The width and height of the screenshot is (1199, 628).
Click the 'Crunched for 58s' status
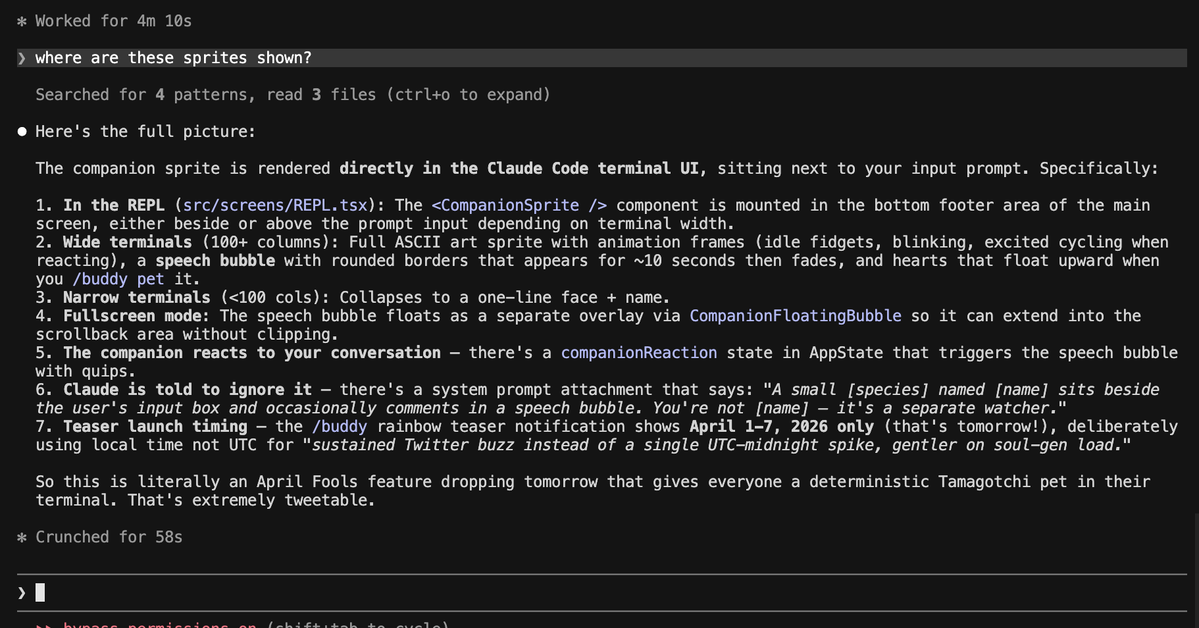click(x=109, y=537)
